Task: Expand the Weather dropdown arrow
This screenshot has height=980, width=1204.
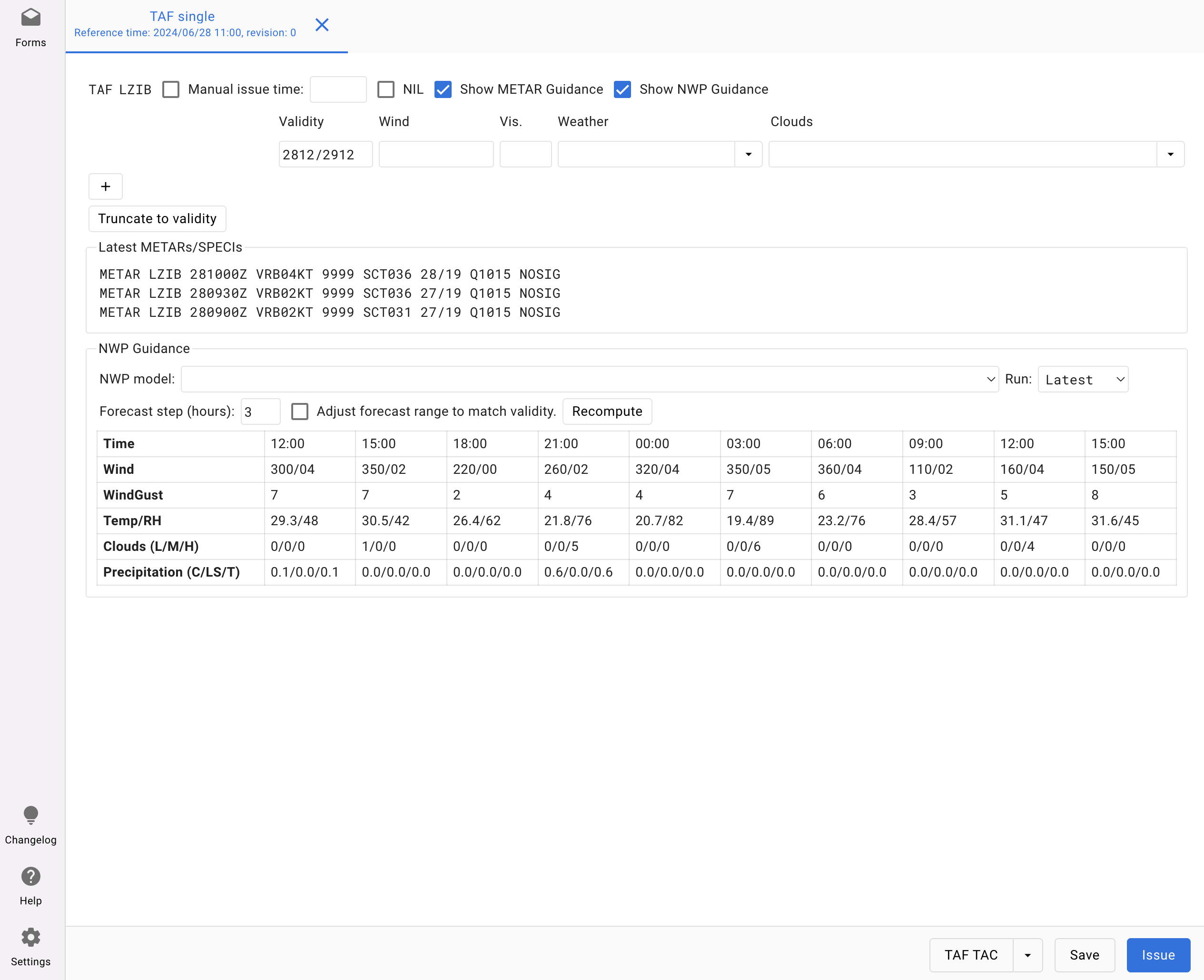Action: [749, 154]
